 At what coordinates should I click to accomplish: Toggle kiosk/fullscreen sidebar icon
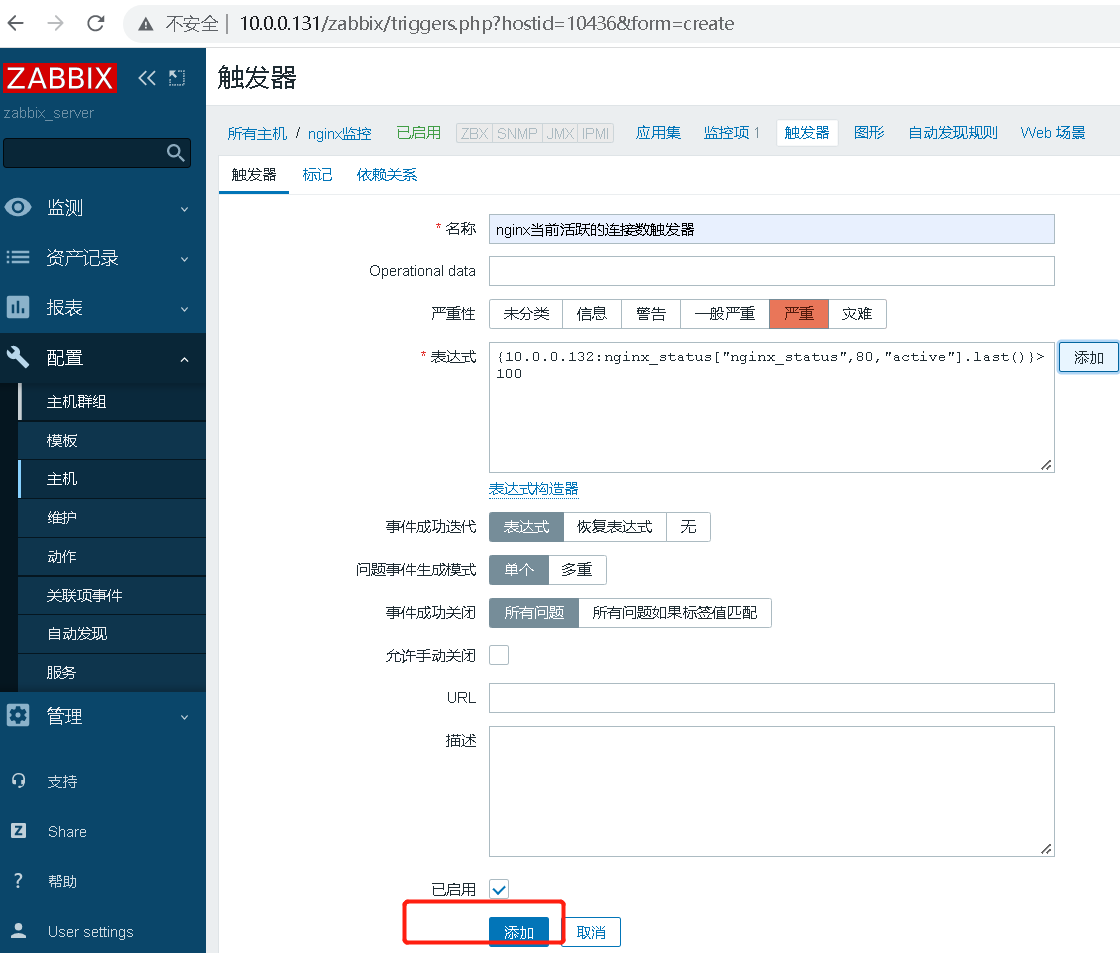176,78
